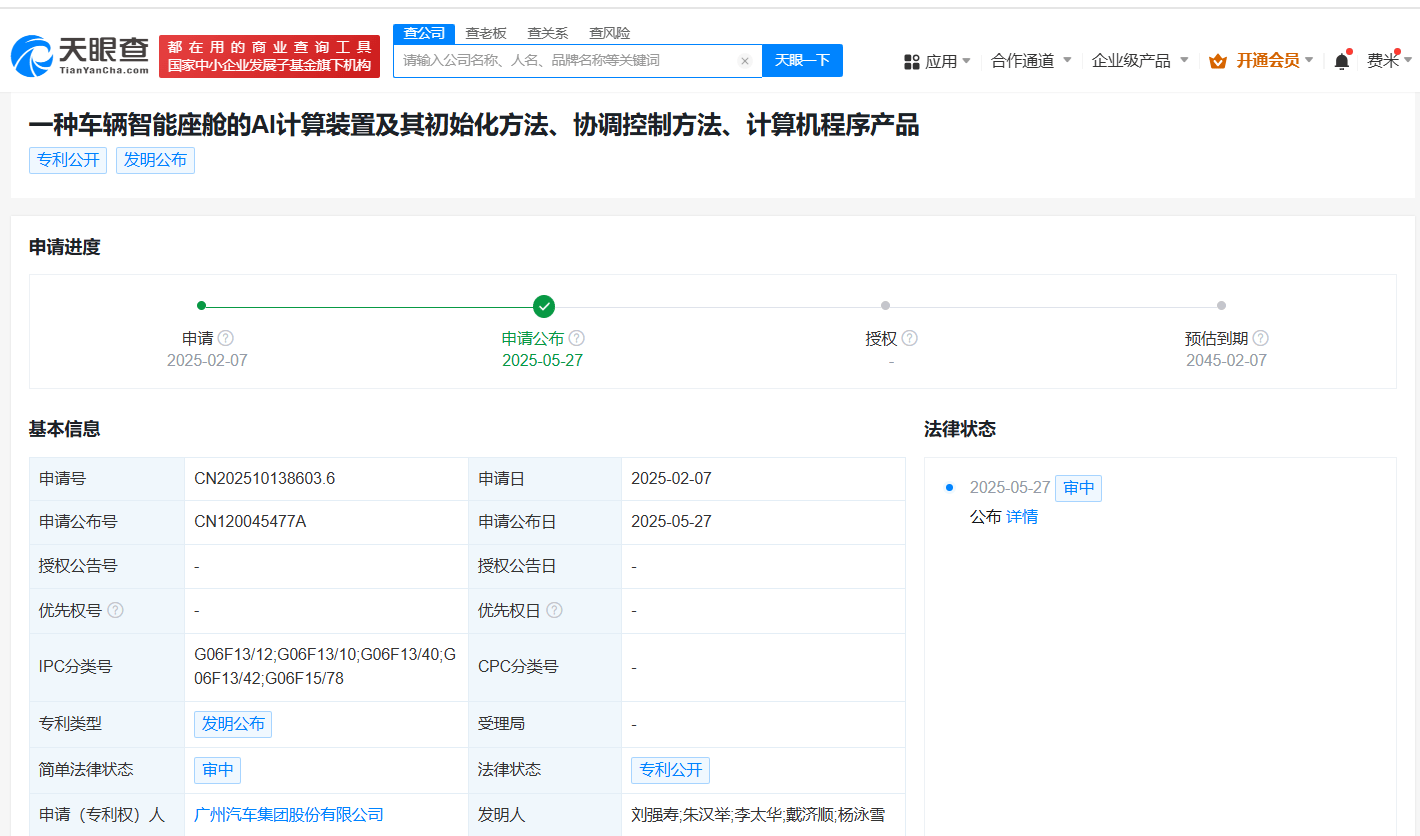Click help icon next to 优先权号
The image size is (1420, 836).
[x=116, y=610]
